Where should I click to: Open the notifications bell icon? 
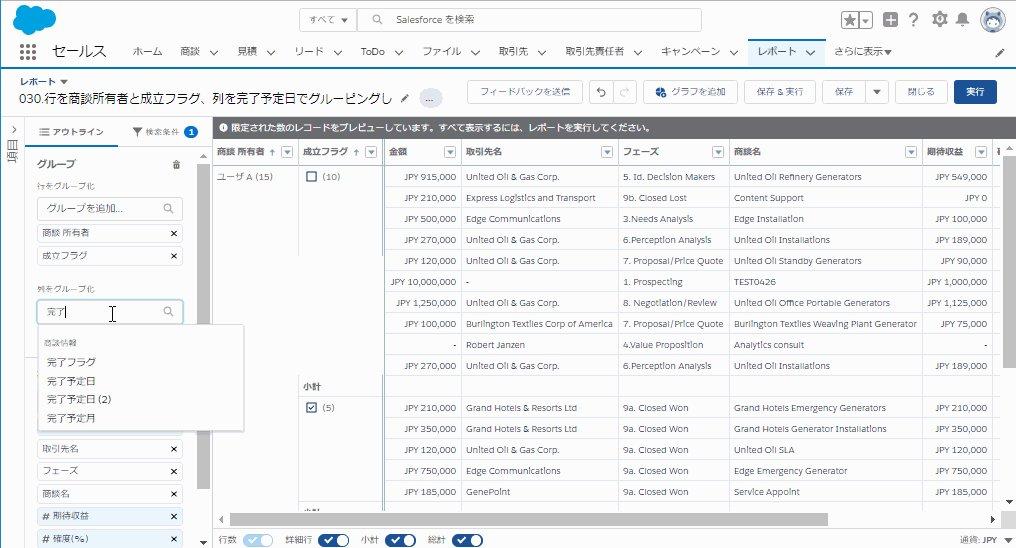[963, 19]
